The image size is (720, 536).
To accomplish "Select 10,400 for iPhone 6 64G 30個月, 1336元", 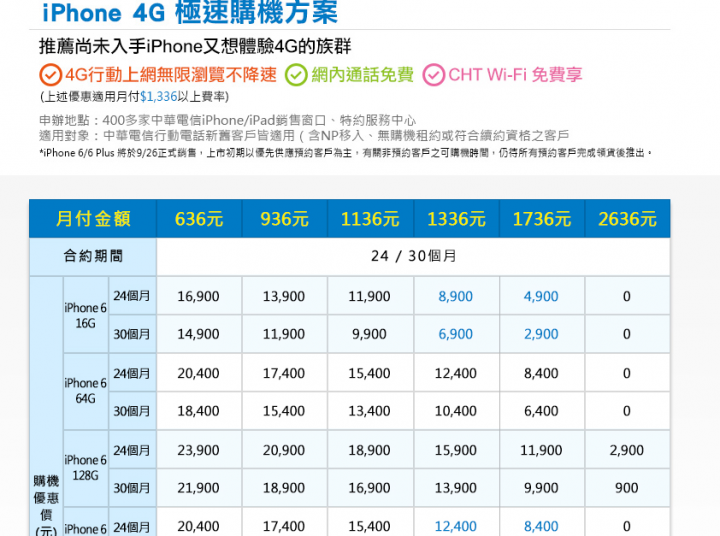I will pyautogui.click(x=456, y=411).
